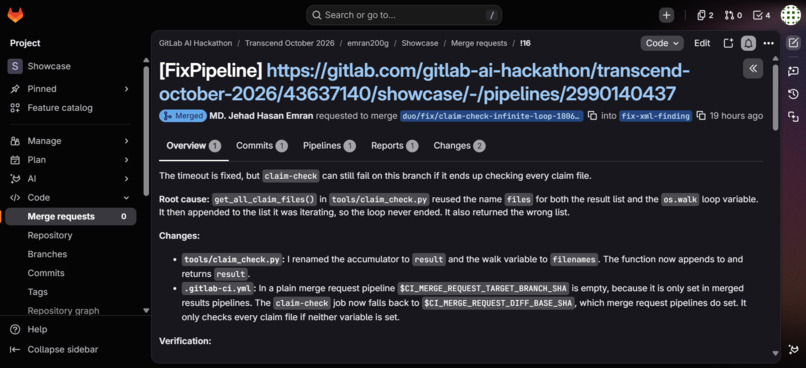Image resolution: width=806 pixels, height=368 pixels.
Task: Click the Pinned pin icon
Action: click(x=15, y=89)
